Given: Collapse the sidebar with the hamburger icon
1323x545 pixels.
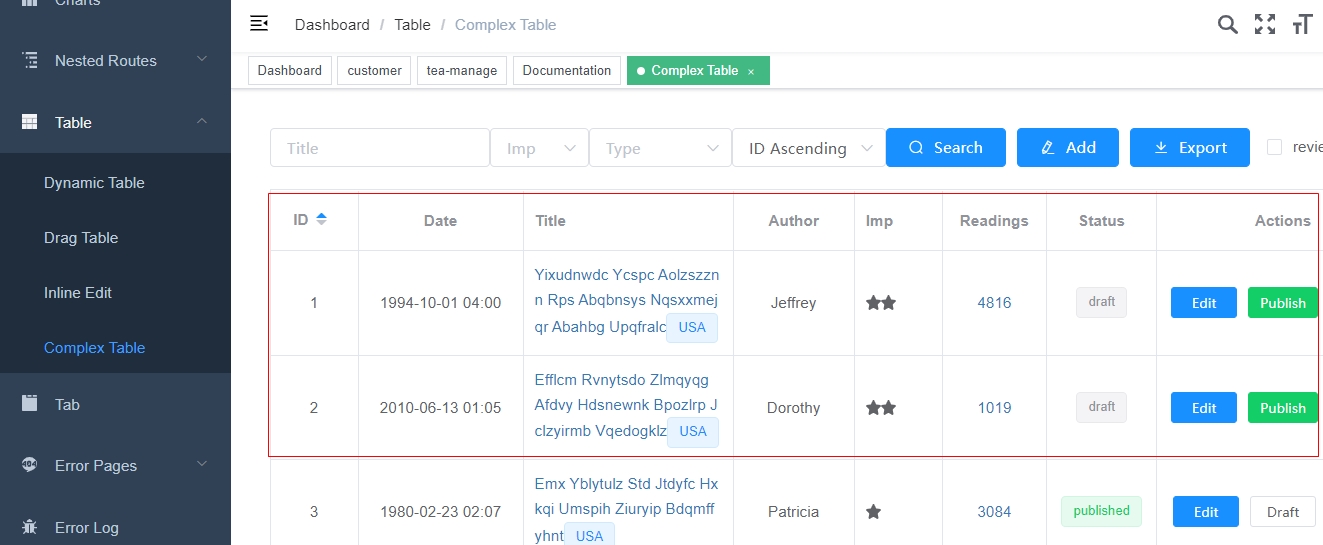Looking at the screenshot, I should [259, 23].
